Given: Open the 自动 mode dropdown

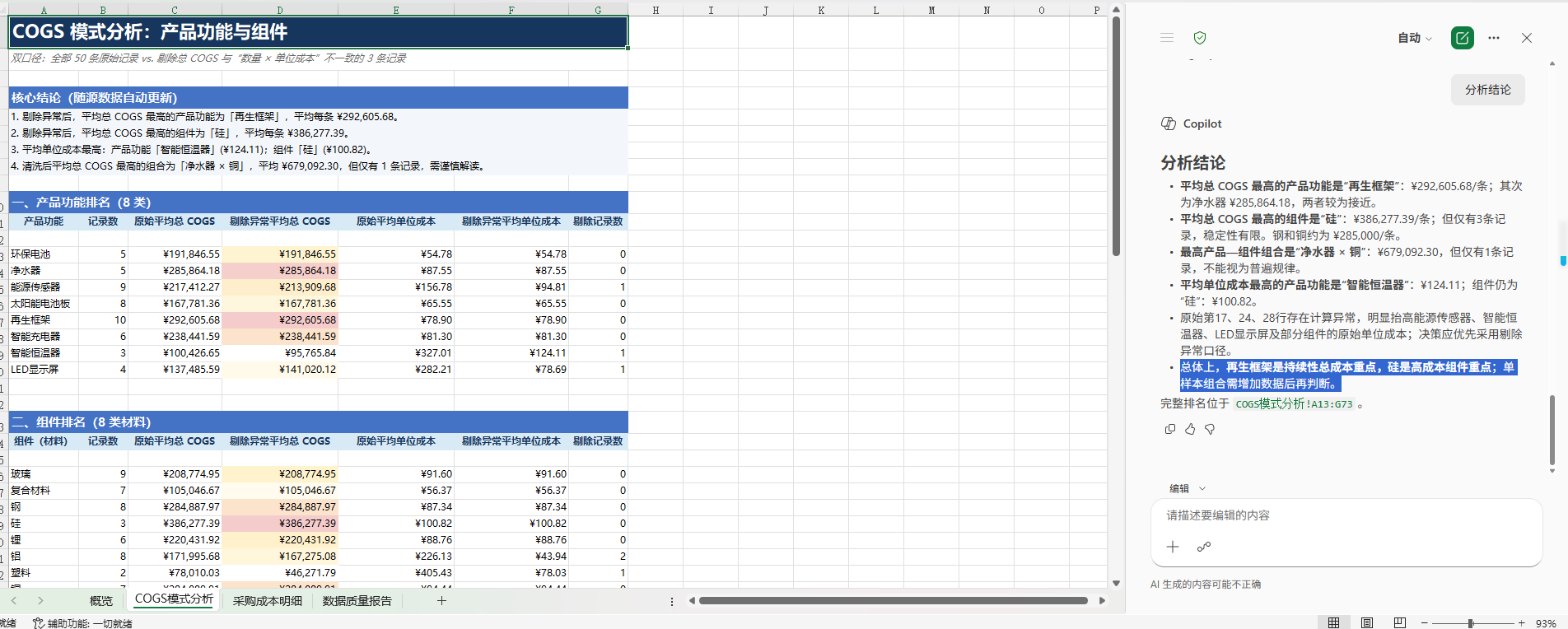Looking at the screenshot, I should [x=1415, y=38].
